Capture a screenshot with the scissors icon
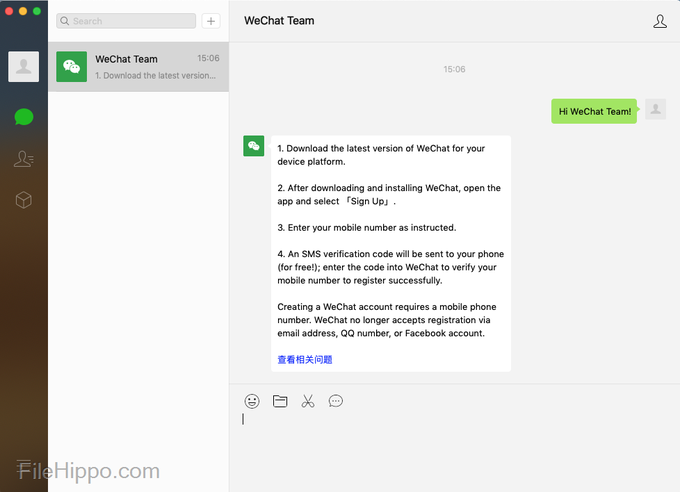680x492 pixels. 308,401
